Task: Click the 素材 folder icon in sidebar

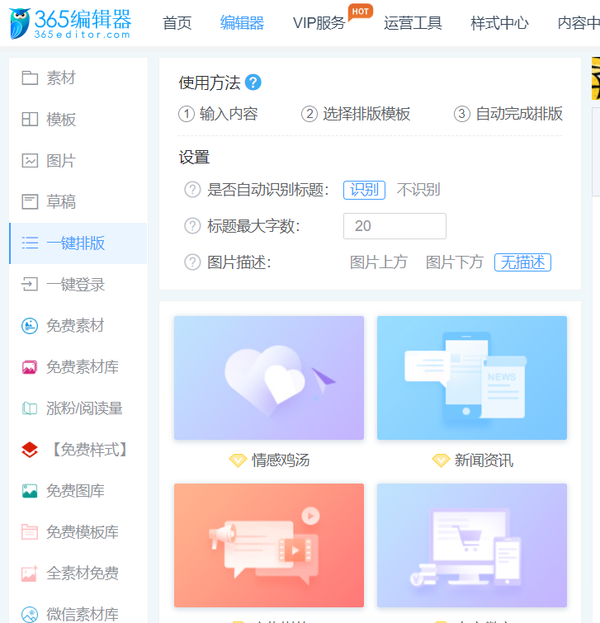Action: (x=30, y=78)
